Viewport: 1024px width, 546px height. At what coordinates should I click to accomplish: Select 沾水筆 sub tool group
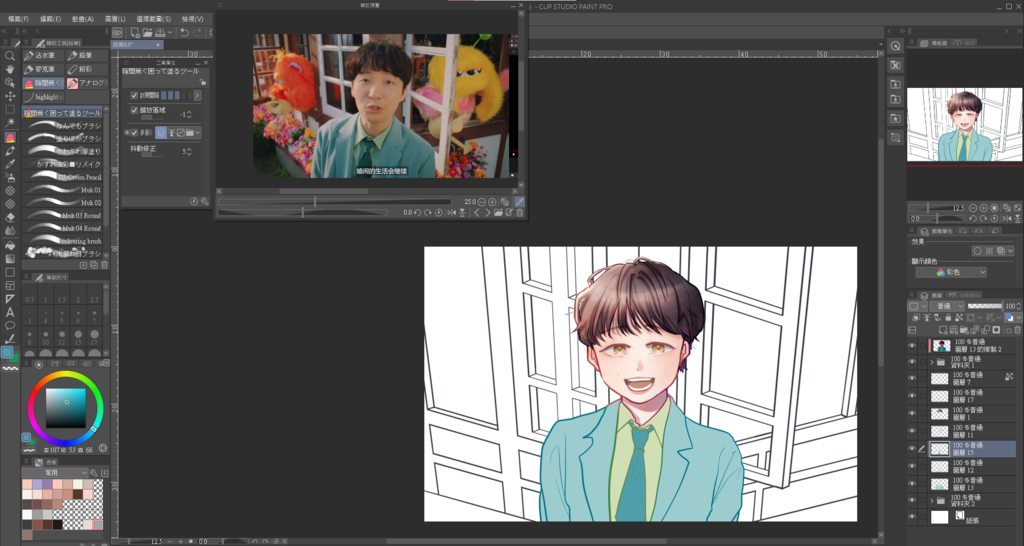tap(43, 56)
